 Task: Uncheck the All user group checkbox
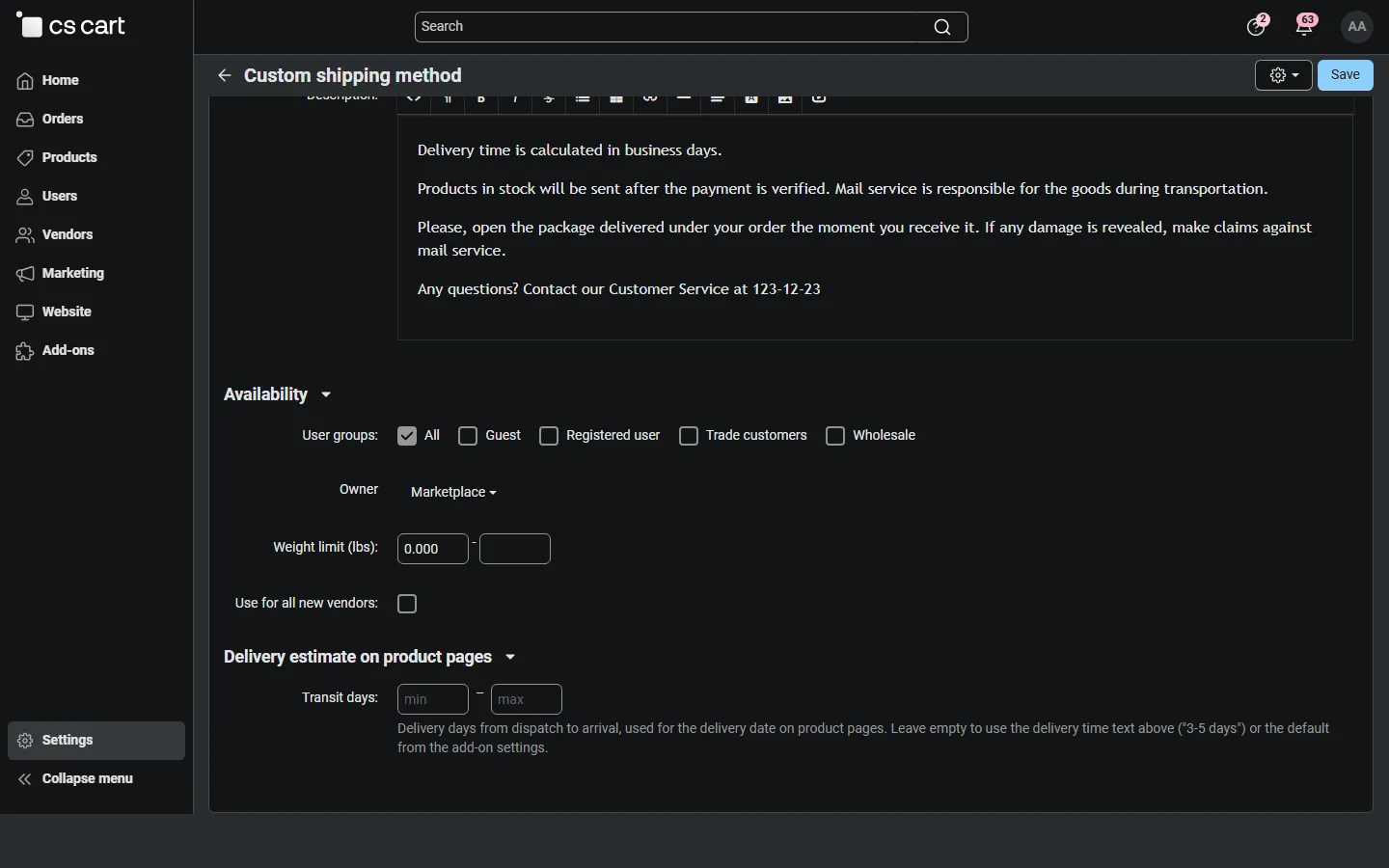[407, 436]
